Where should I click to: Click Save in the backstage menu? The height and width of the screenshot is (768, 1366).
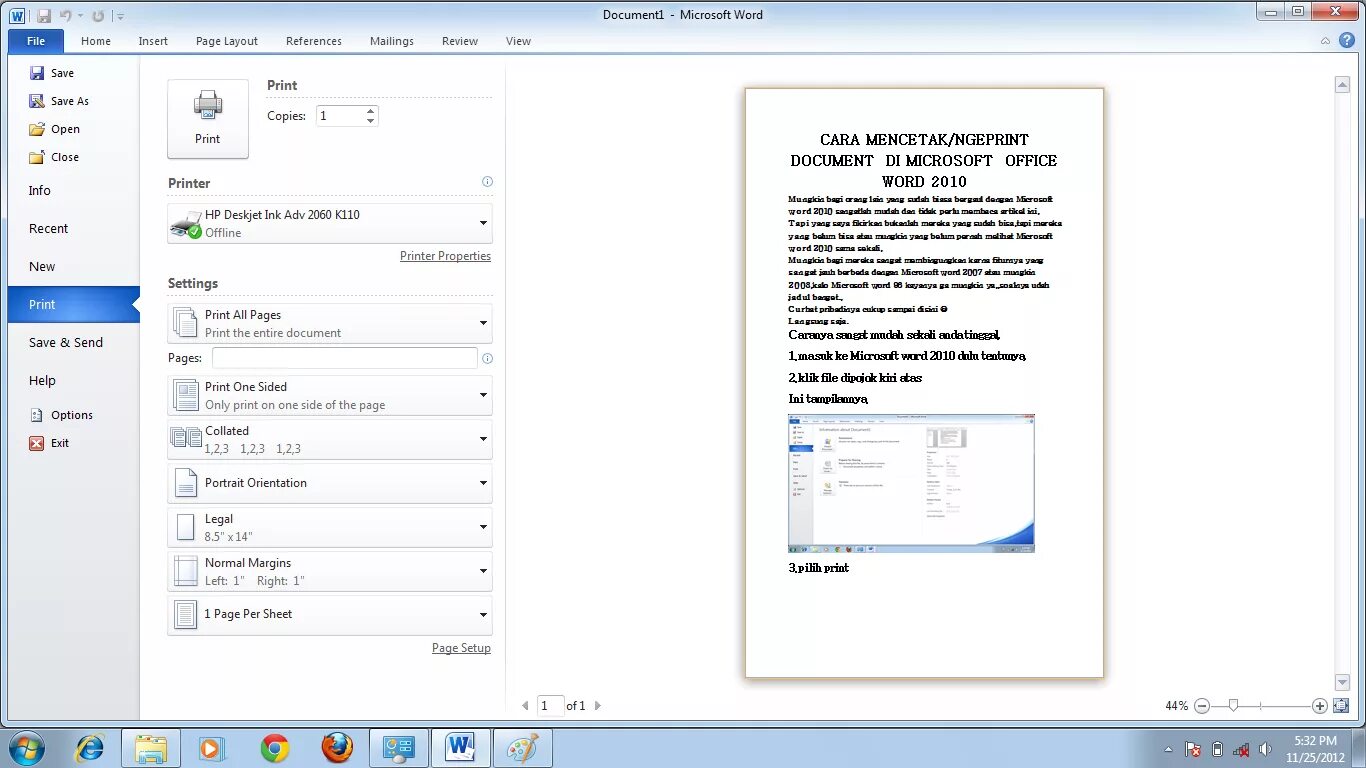[52, 73]
